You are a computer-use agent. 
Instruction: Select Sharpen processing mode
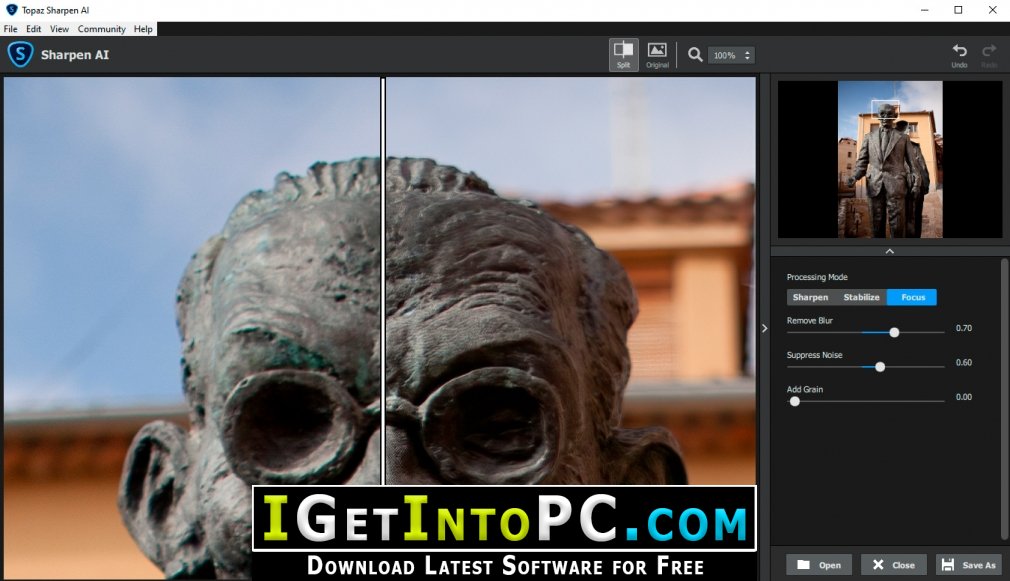pyautogui.click(x=810, y=297)
